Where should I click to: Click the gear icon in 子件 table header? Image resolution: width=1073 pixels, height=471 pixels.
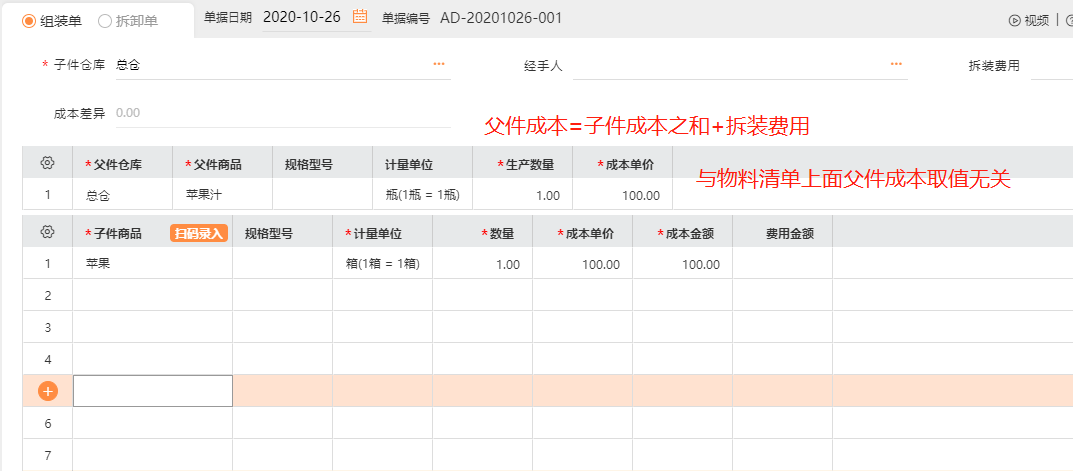(47, 232)
